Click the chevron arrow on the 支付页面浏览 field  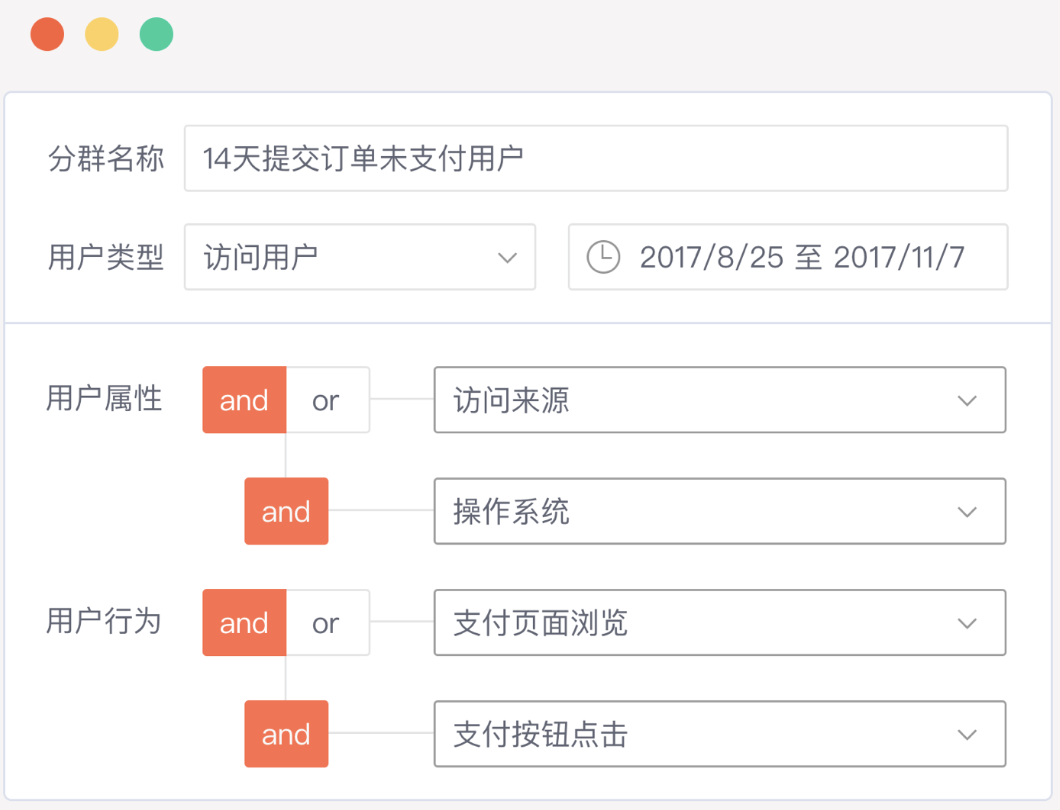(967, 622)
